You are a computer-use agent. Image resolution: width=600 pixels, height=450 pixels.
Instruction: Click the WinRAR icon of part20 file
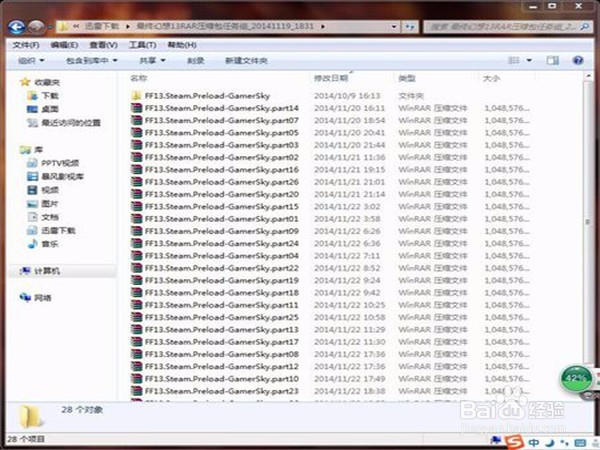tap(136, 194)
